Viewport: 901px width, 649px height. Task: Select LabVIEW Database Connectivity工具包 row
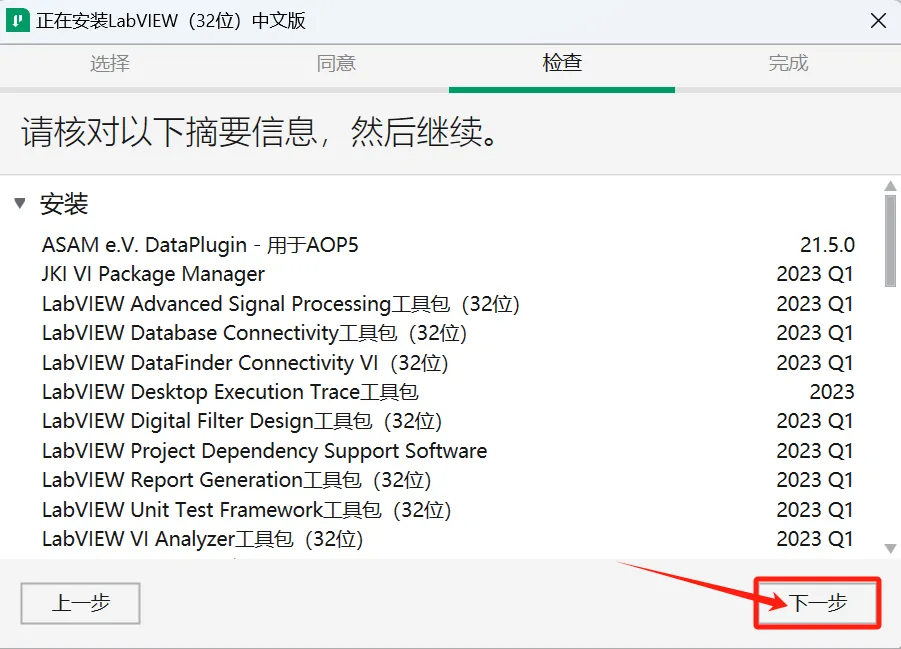click(448, 333)
